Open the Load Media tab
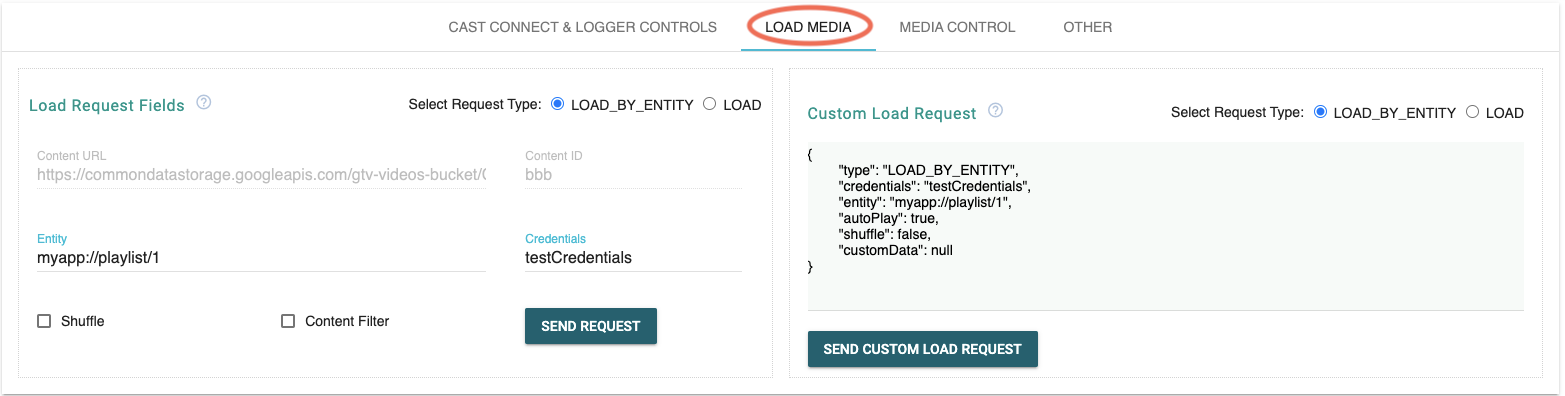The image size is (1565, 396). pos(809,27)
